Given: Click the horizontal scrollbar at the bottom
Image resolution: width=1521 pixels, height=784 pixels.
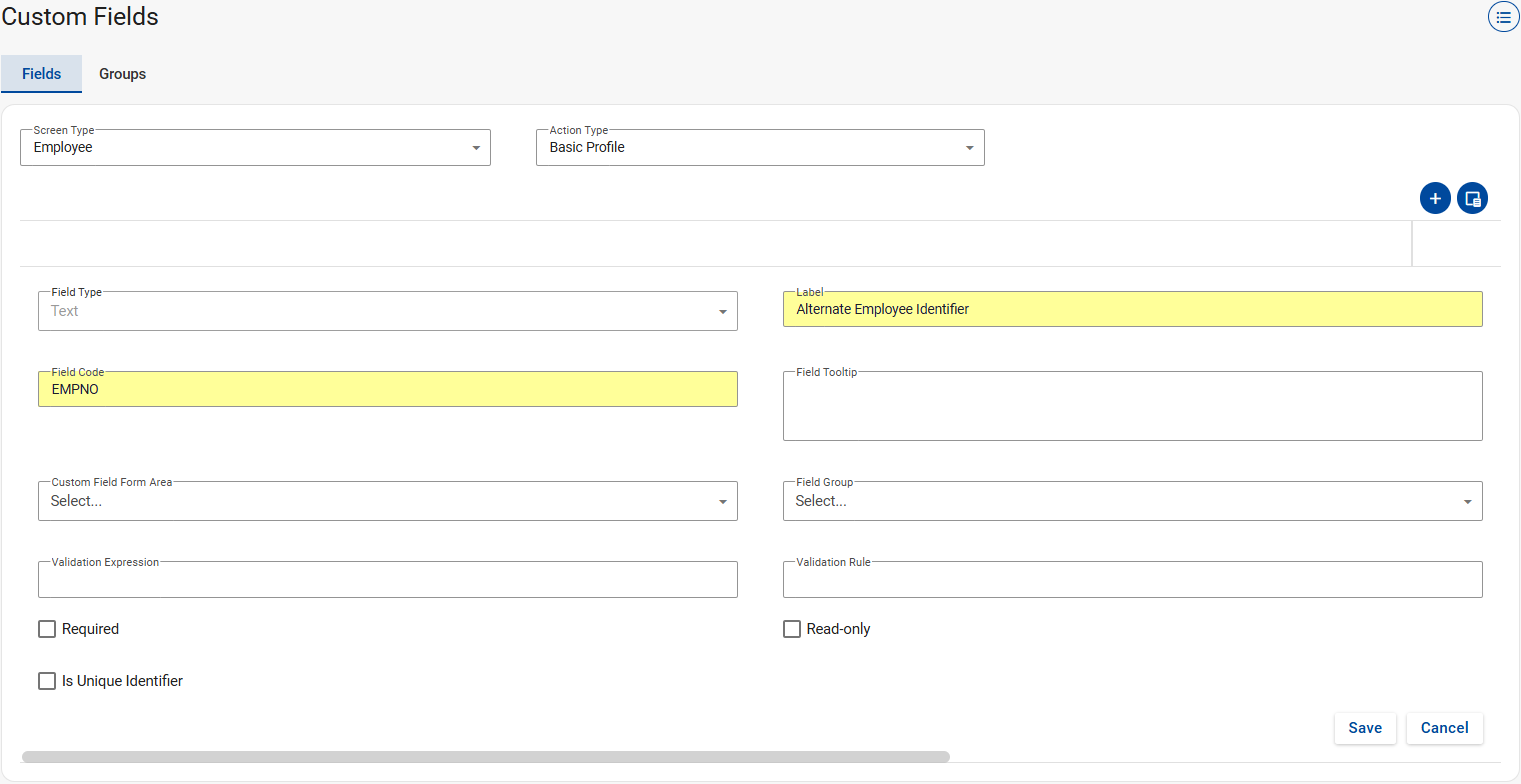Looking at the screenshot, I should pyautogui.click(x=485, y=757).
